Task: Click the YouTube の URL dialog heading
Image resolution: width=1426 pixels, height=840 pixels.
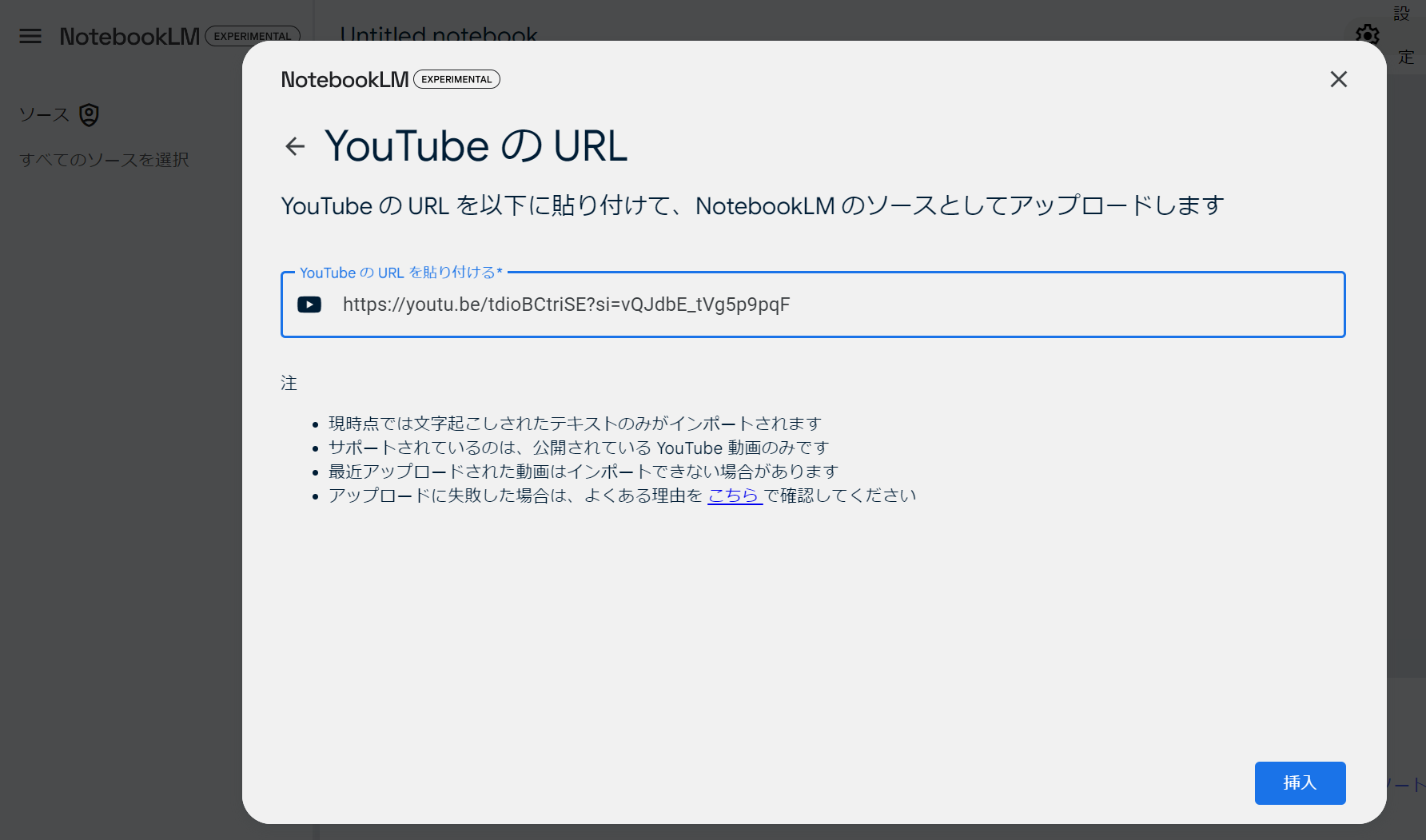Action: pyautogui.click(x=476, y=146)
